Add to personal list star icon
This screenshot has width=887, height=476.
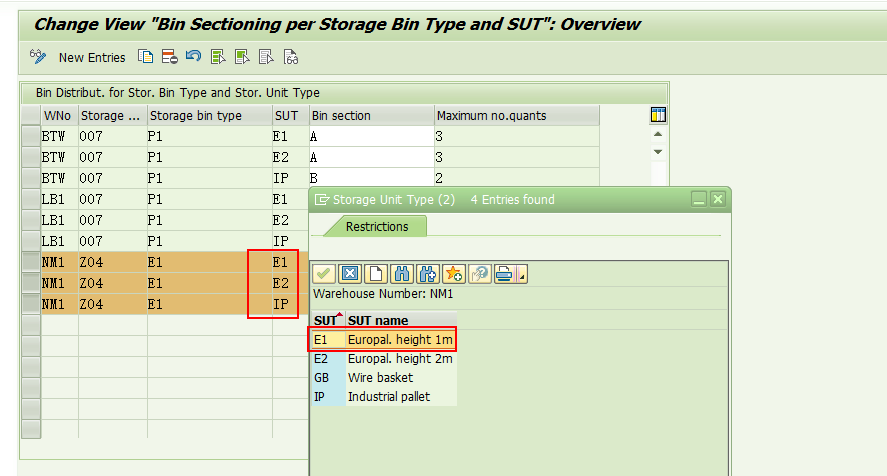point(454,274)
